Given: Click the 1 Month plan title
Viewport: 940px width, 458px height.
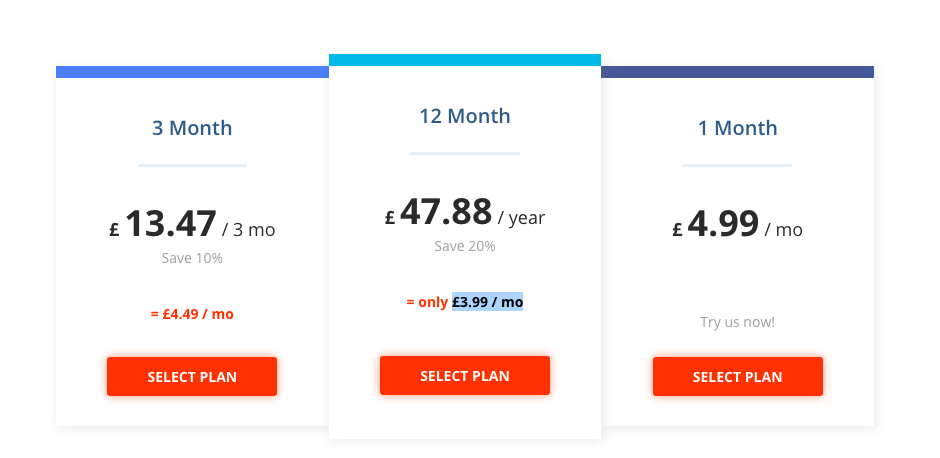Looking at the screenshot, I should [737, 128].
